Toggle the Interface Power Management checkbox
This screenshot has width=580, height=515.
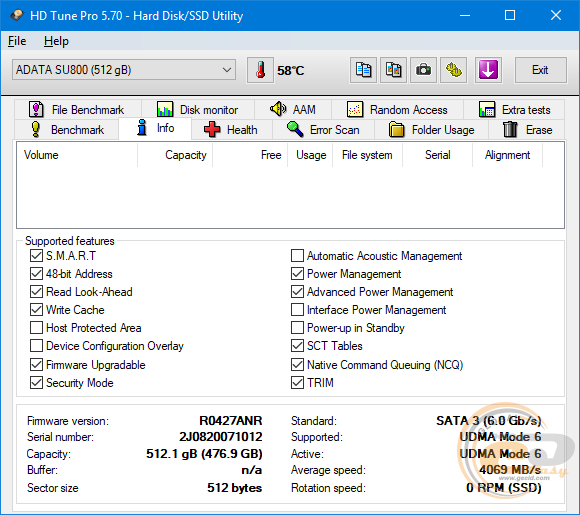point(297,310)
